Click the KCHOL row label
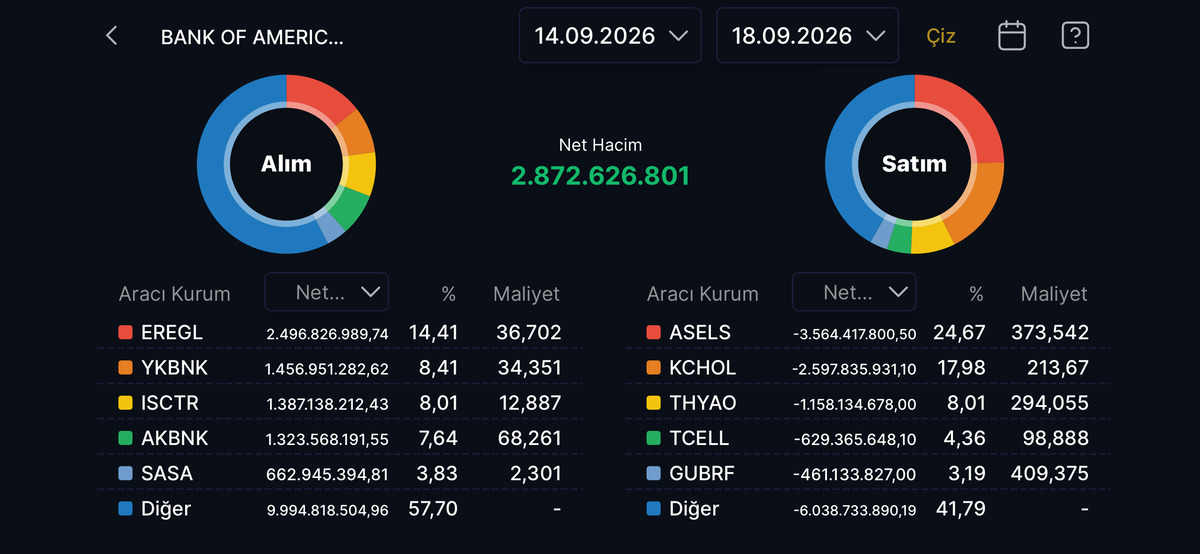Screen dimensions: 1200x554 [x=703, y=367]
